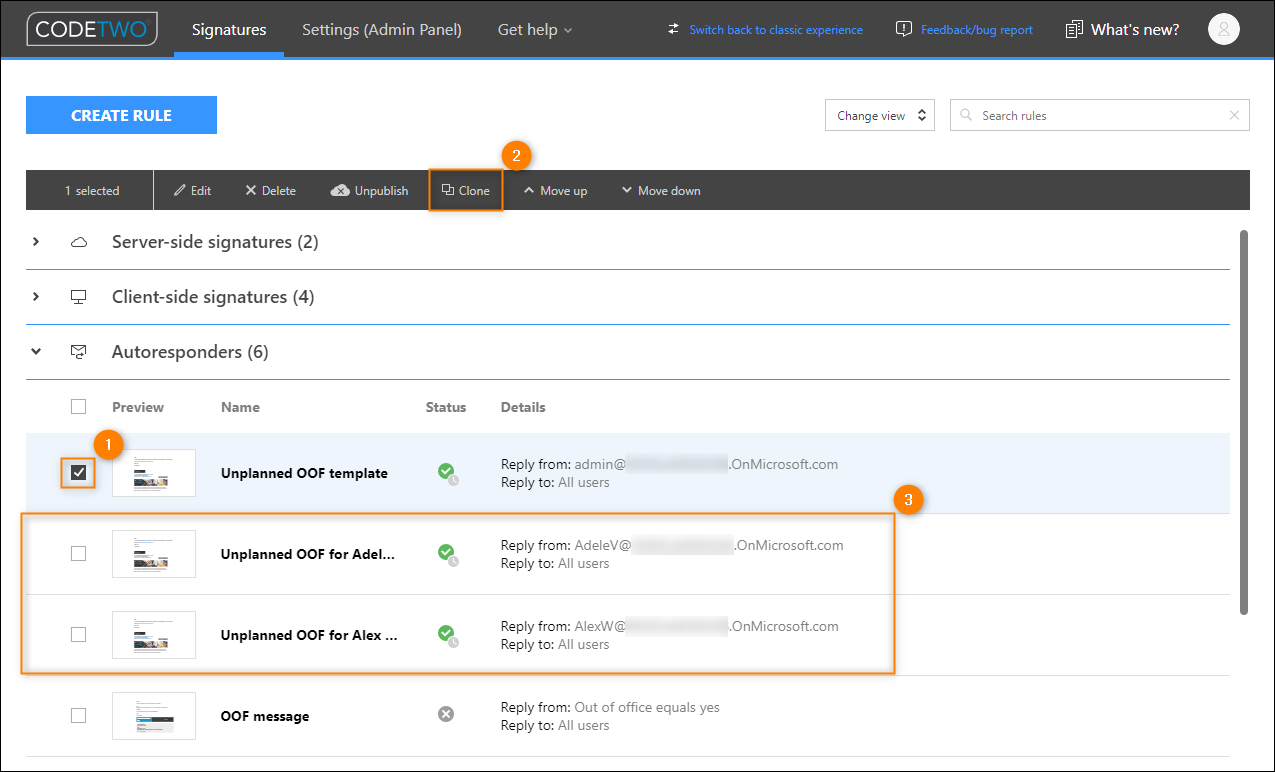Uncheck the Unplanned OOF template checkbox
The height and width of the screenshot is (772, 1275).
(x=78, y=472)
